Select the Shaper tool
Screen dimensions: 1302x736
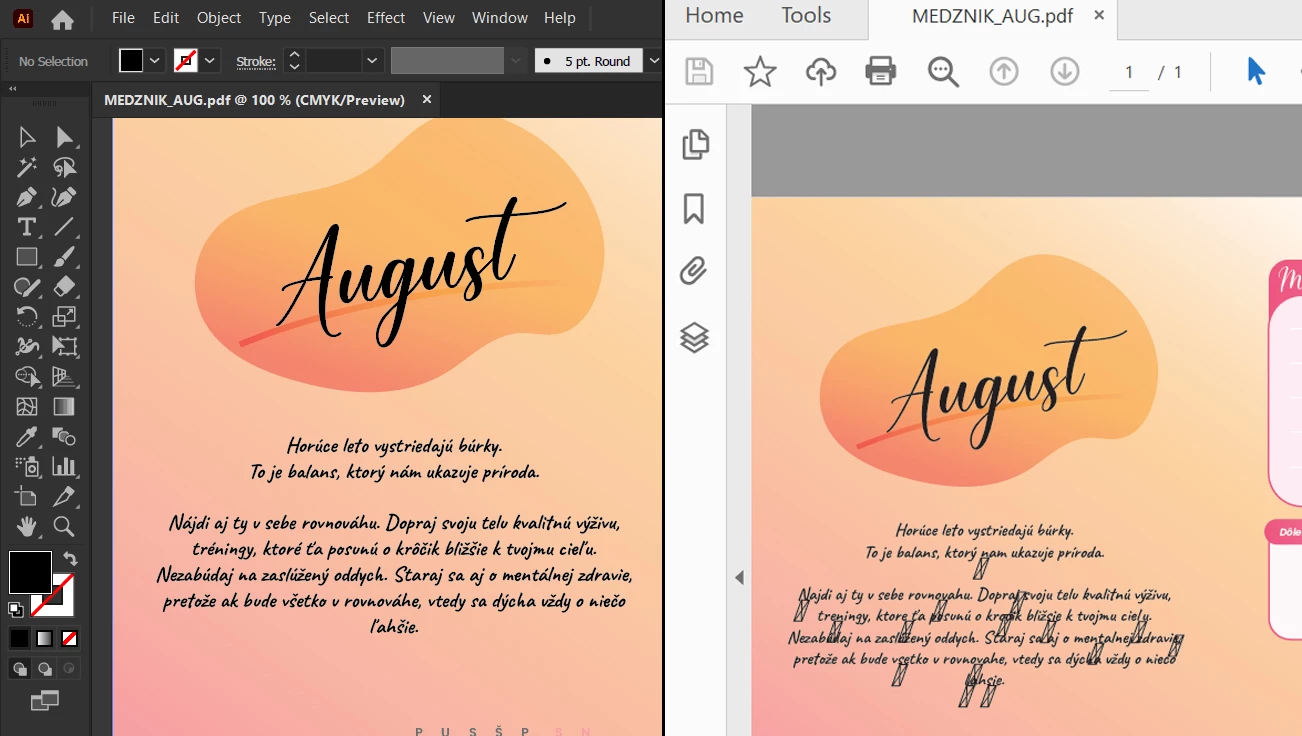point(27,287)
